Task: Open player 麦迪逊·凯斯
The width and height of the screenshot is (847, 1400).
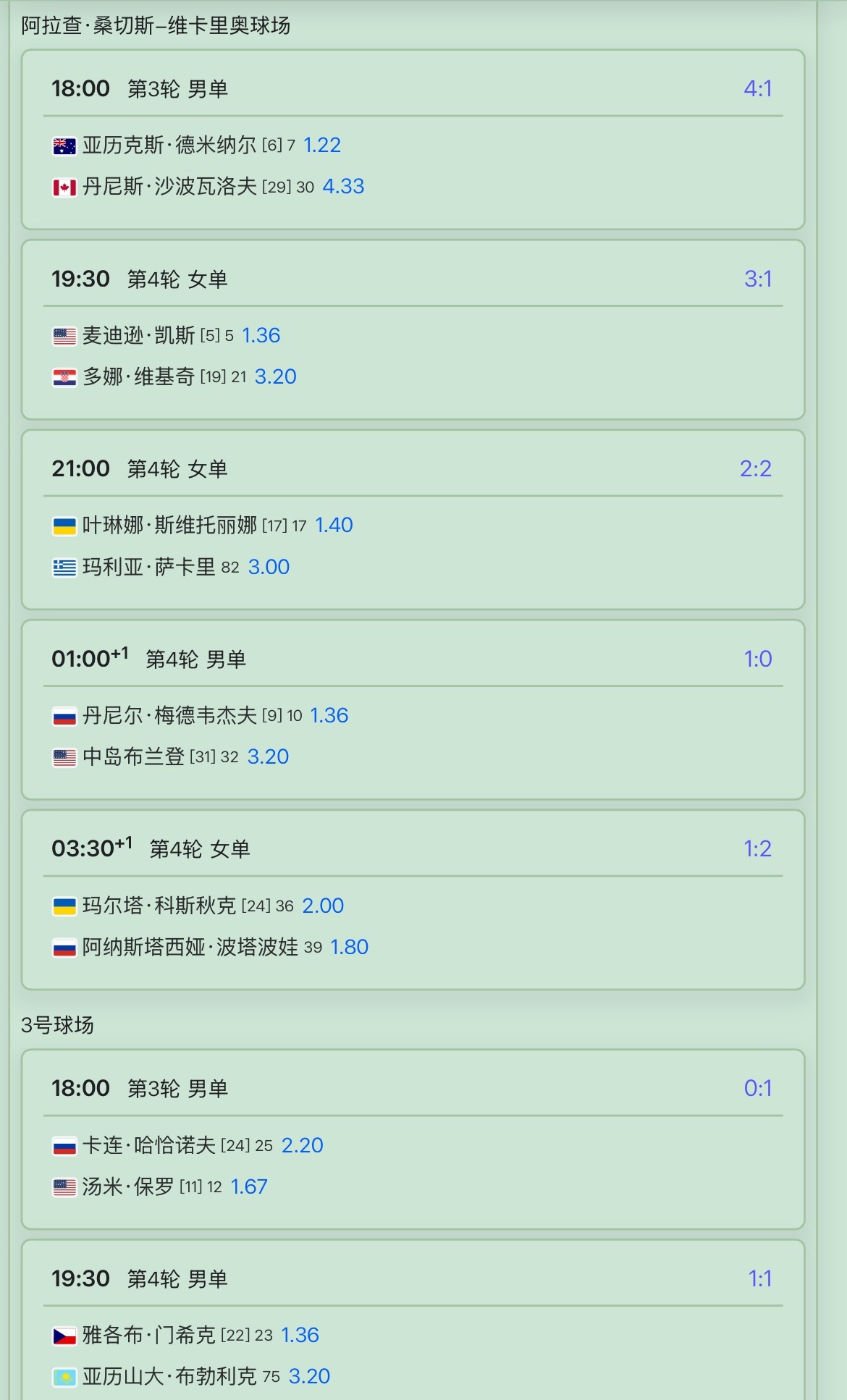Action: (138, 335)
